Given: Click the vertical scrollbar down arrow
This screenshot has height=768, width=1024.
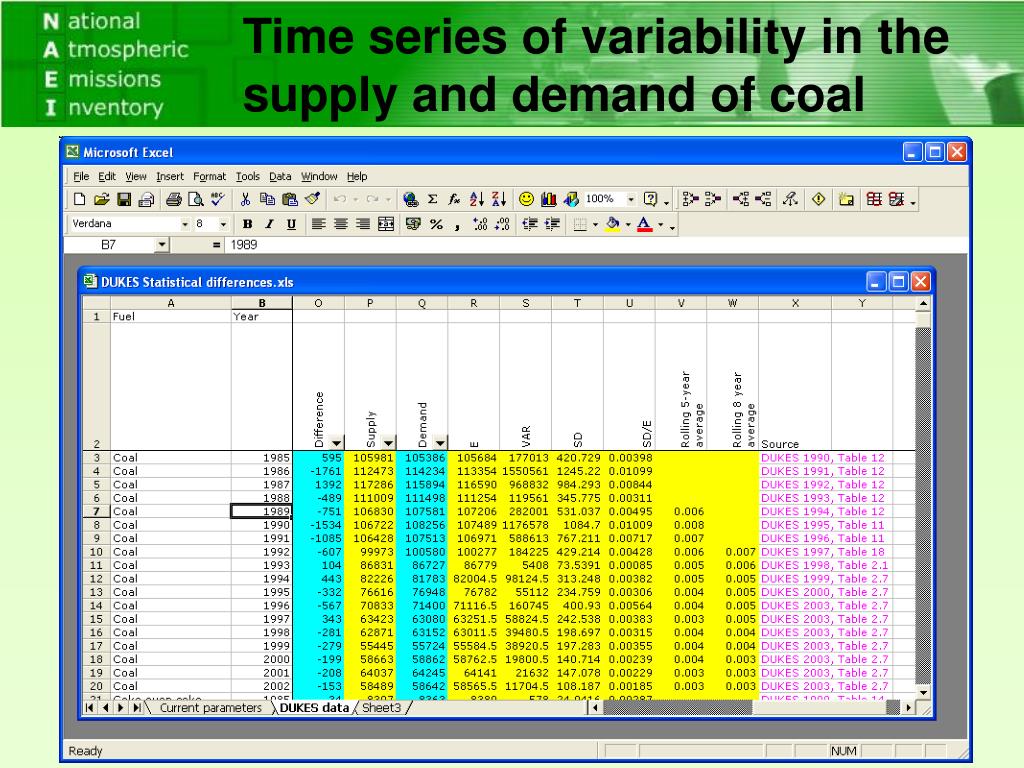Looking at the screenshot, I should (923, 693).
